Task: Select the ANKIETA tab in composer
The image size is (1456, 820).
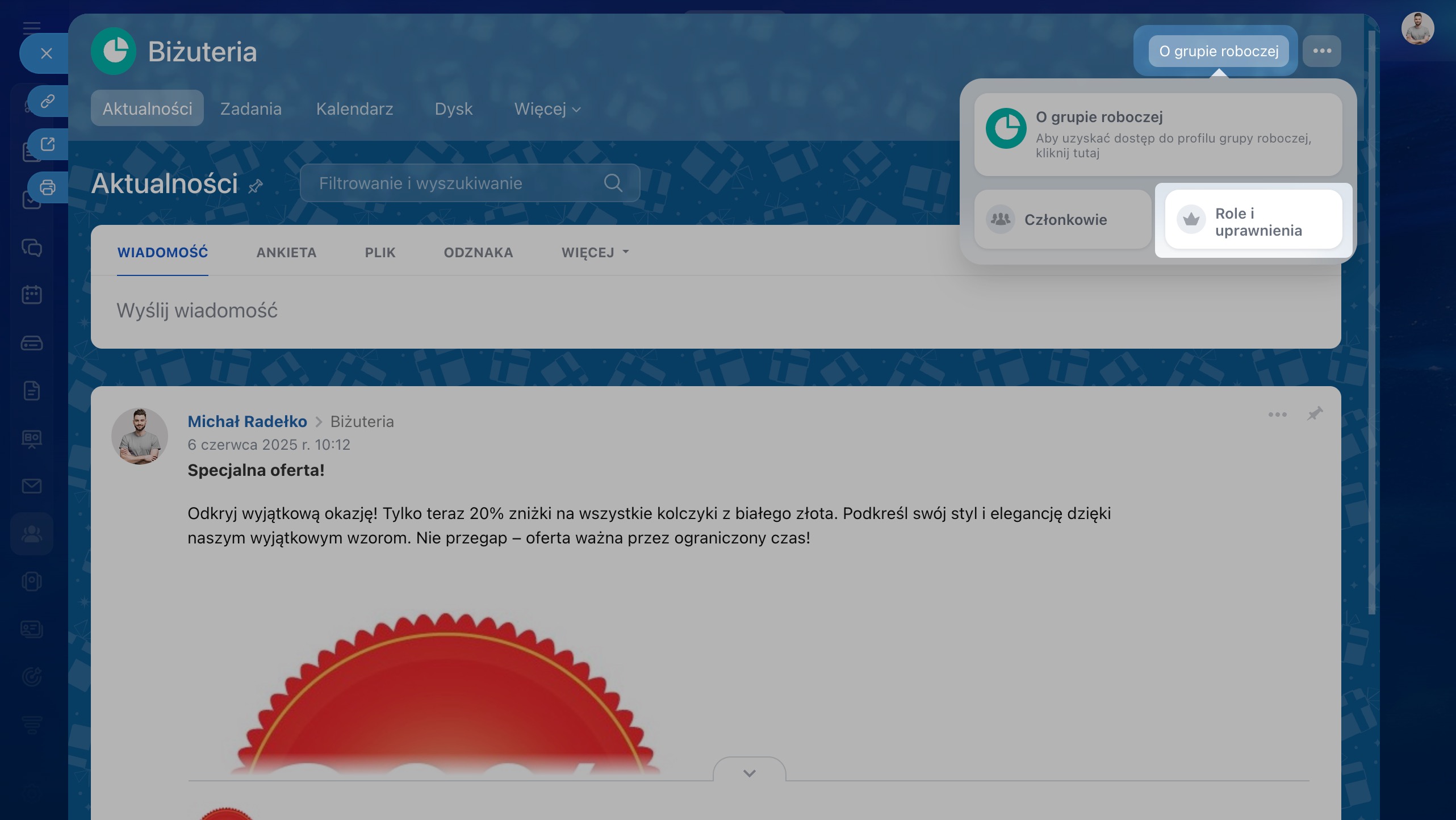Action: (286, 253)
